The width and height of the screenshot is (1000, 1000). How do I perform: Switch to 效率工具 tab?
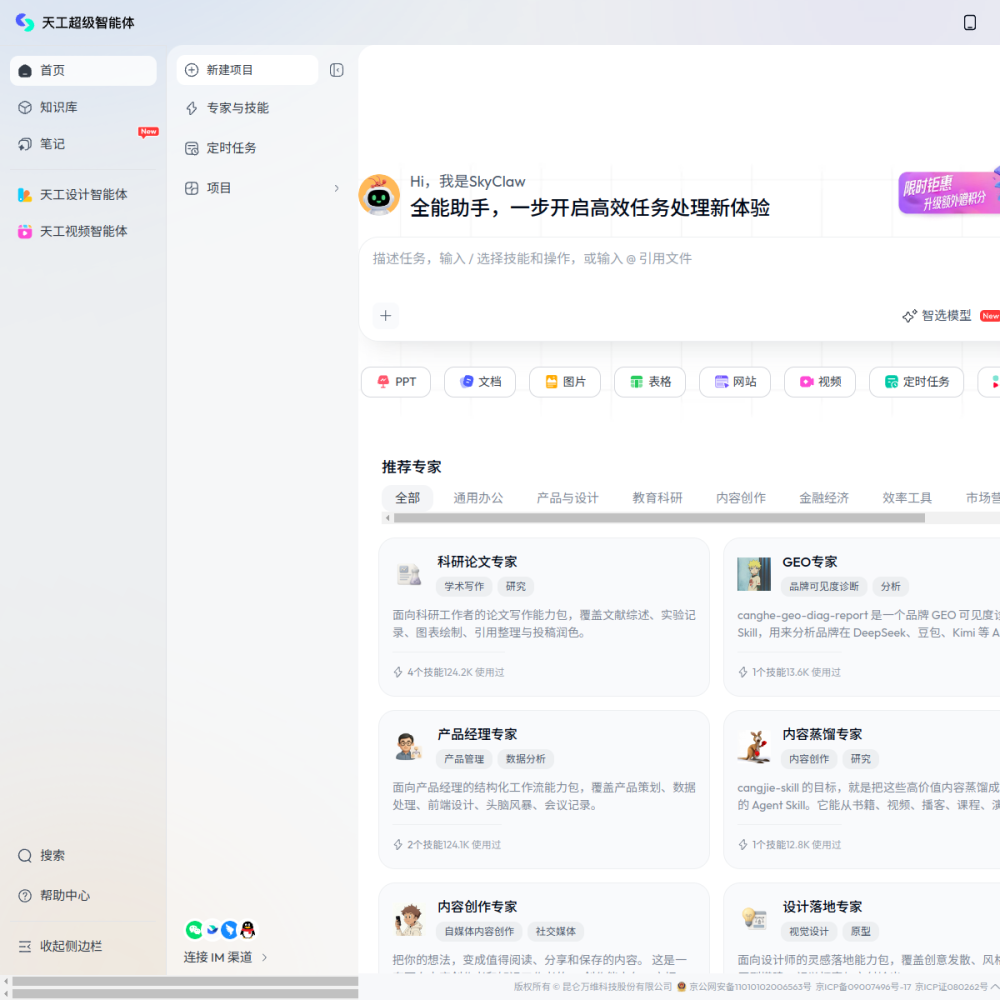tap(907, 498)
